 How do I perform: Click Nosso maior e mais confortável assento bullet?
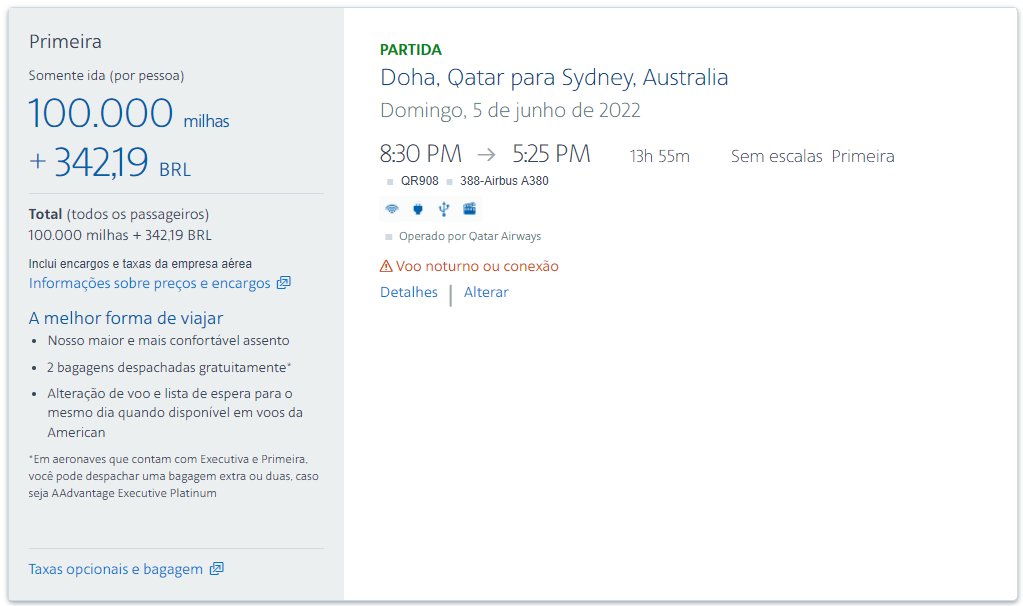pyautogui.click(x=168, y=341)
